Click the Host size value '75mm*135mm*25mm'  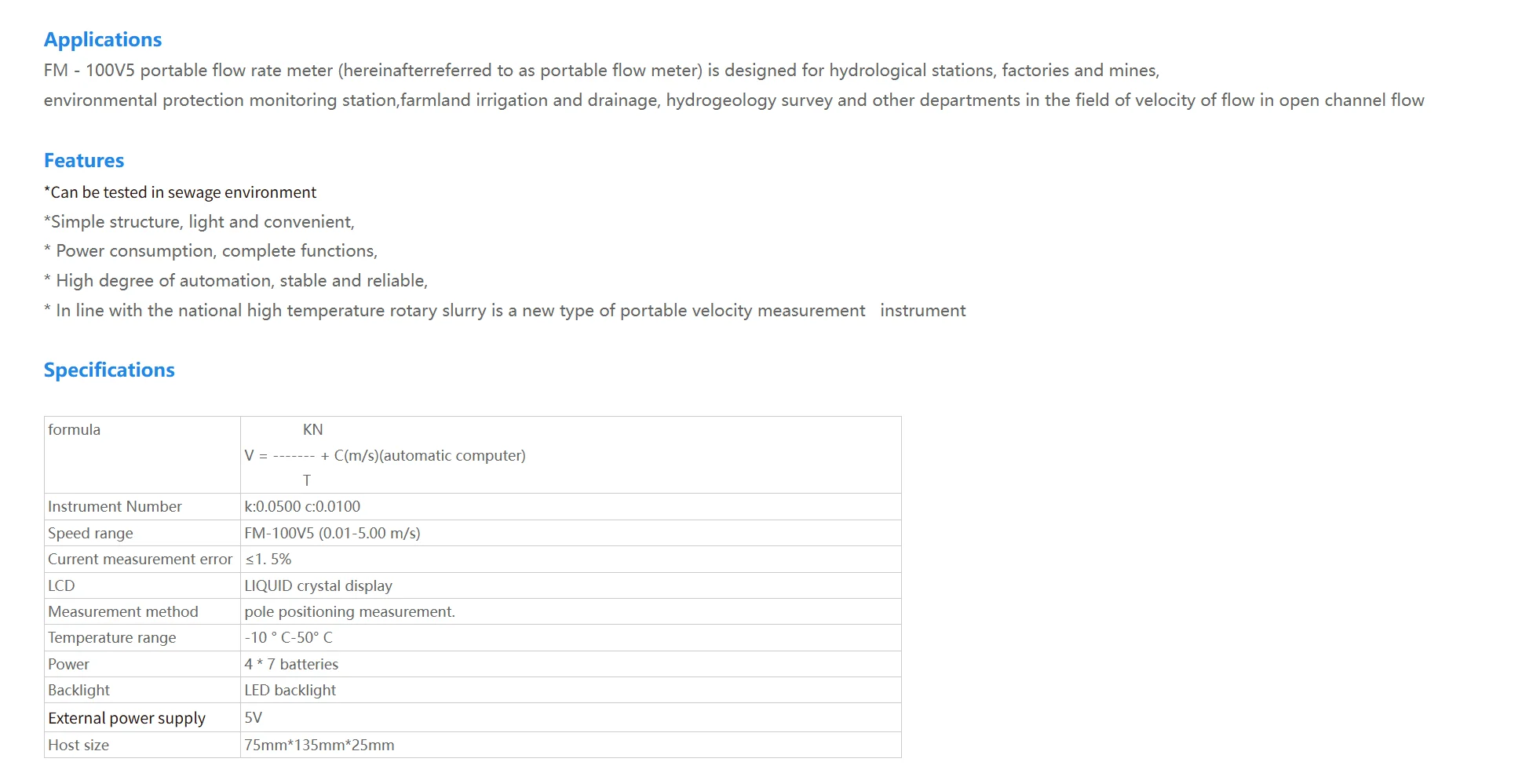[319, 745]
